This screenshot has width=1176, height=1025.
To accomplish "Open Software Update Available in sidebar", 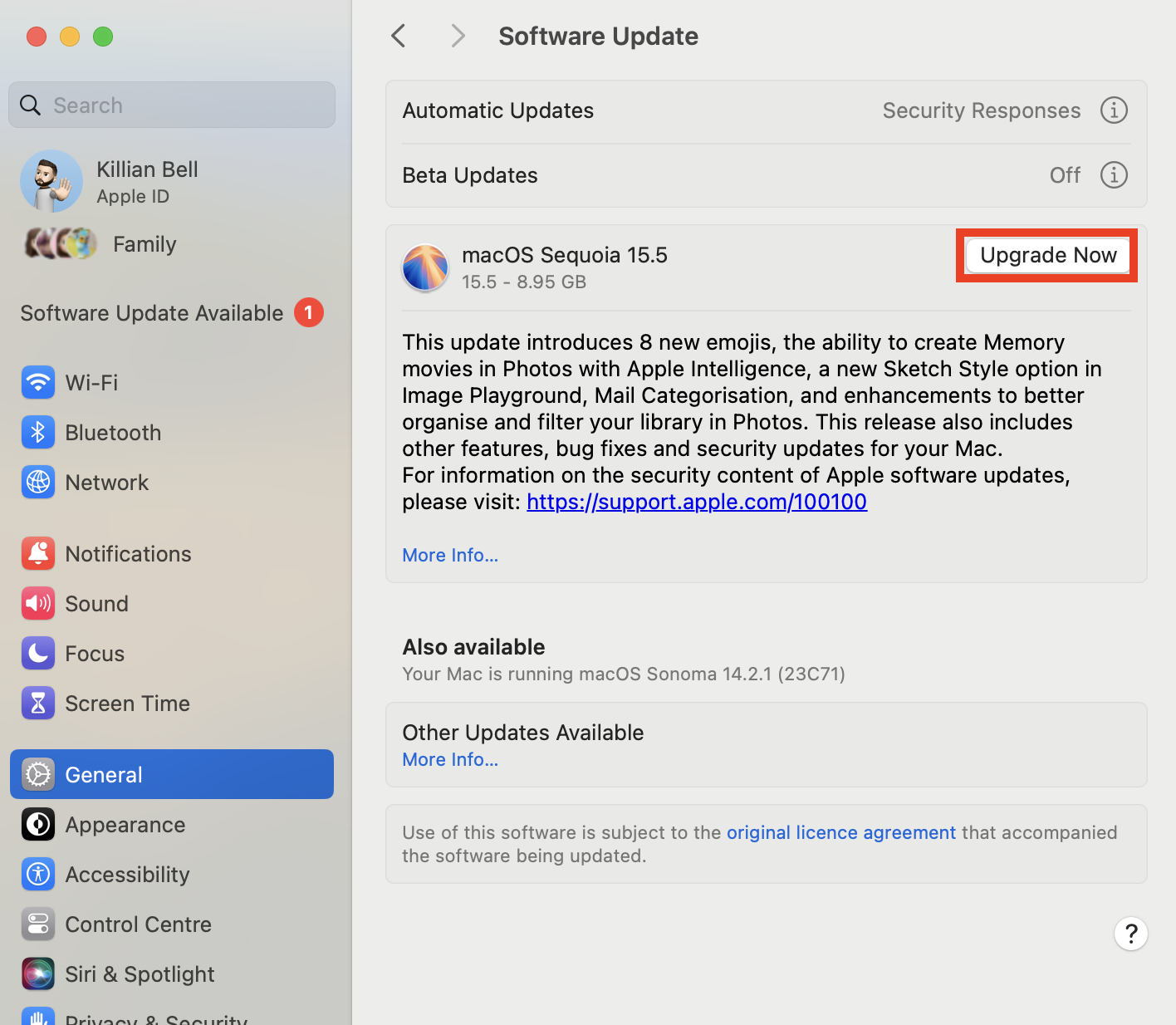I will [x=152, y=313].
